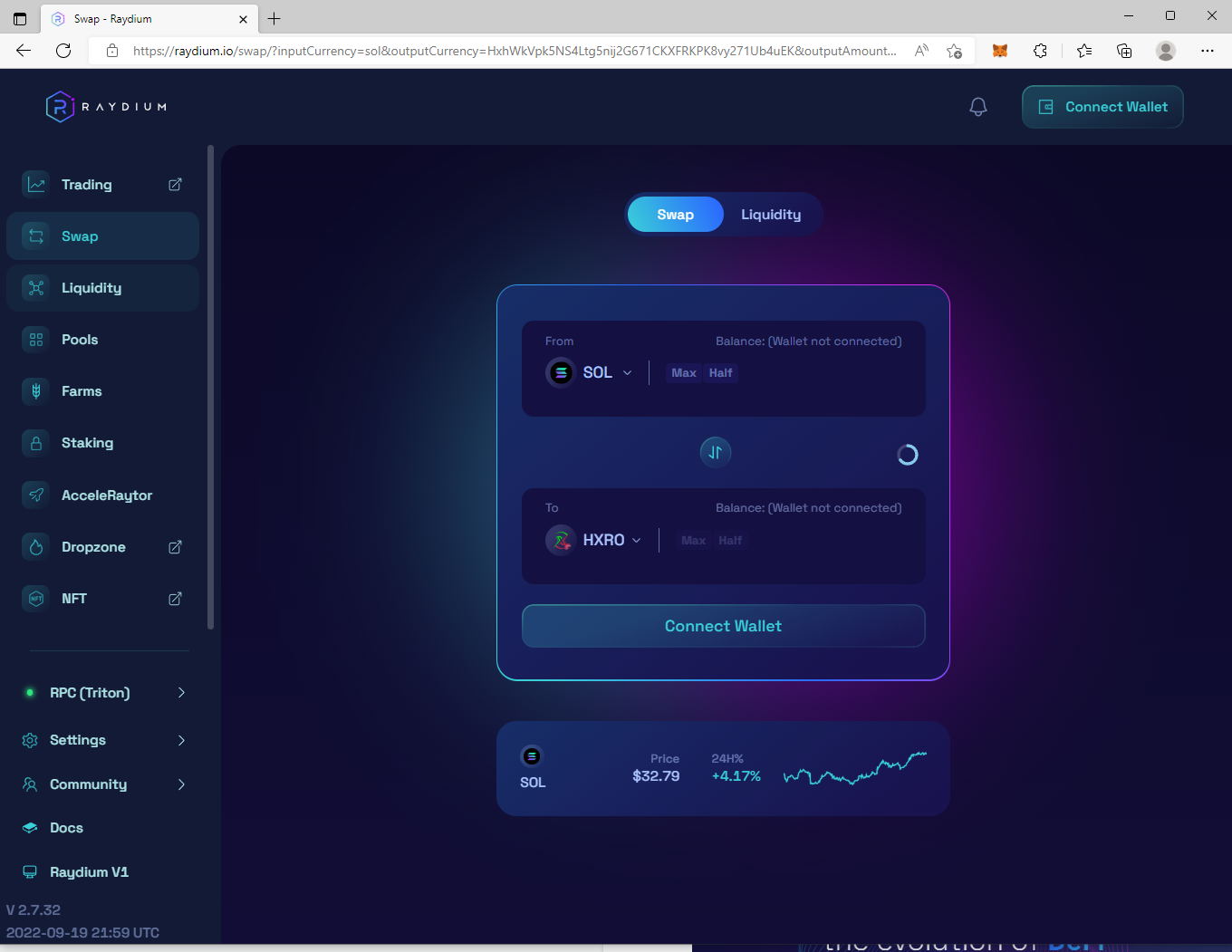Click Half for From amount

click(x=721, y=373)
